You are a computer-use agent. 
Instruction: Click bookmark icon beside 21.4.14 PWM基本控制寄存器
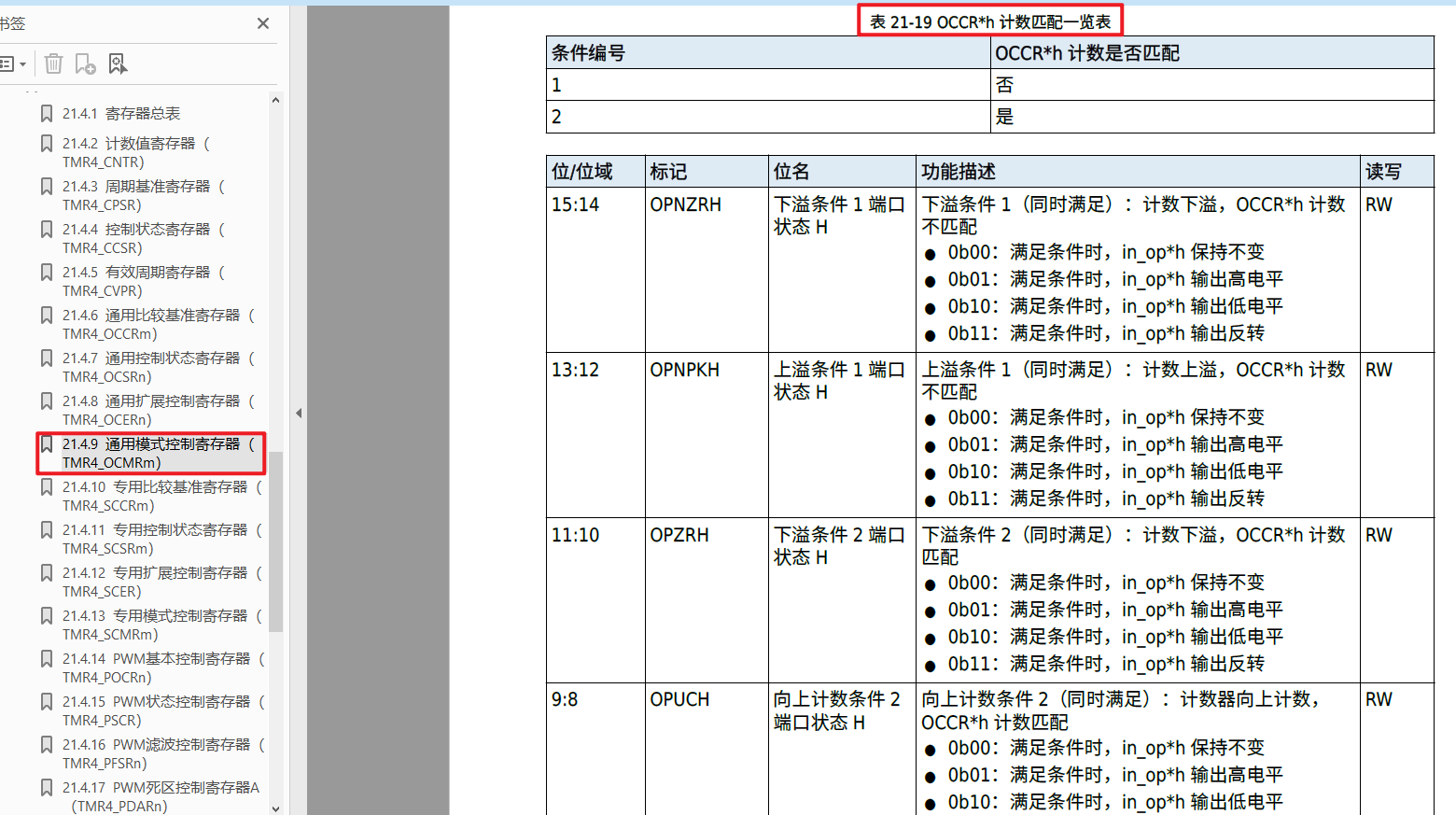[47, 658]
